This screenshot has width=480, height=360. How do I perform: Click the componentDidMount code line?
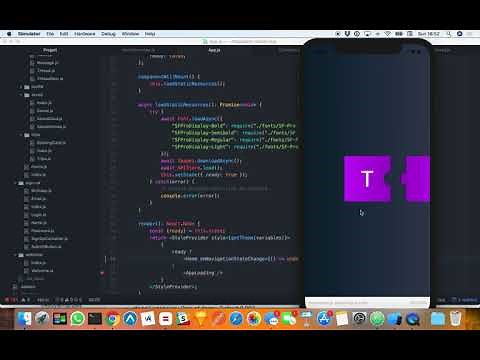coord(169,77)
